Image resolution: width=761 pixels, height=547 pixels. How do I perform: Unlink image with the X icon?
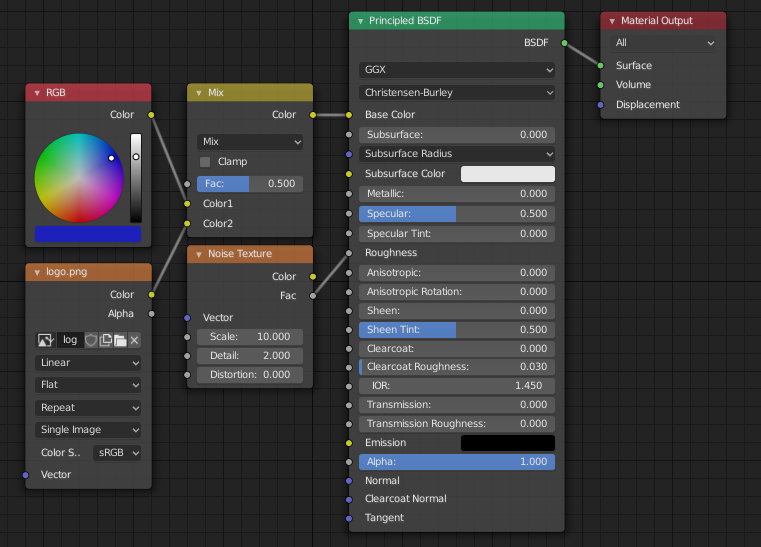[x=134, y=340]
